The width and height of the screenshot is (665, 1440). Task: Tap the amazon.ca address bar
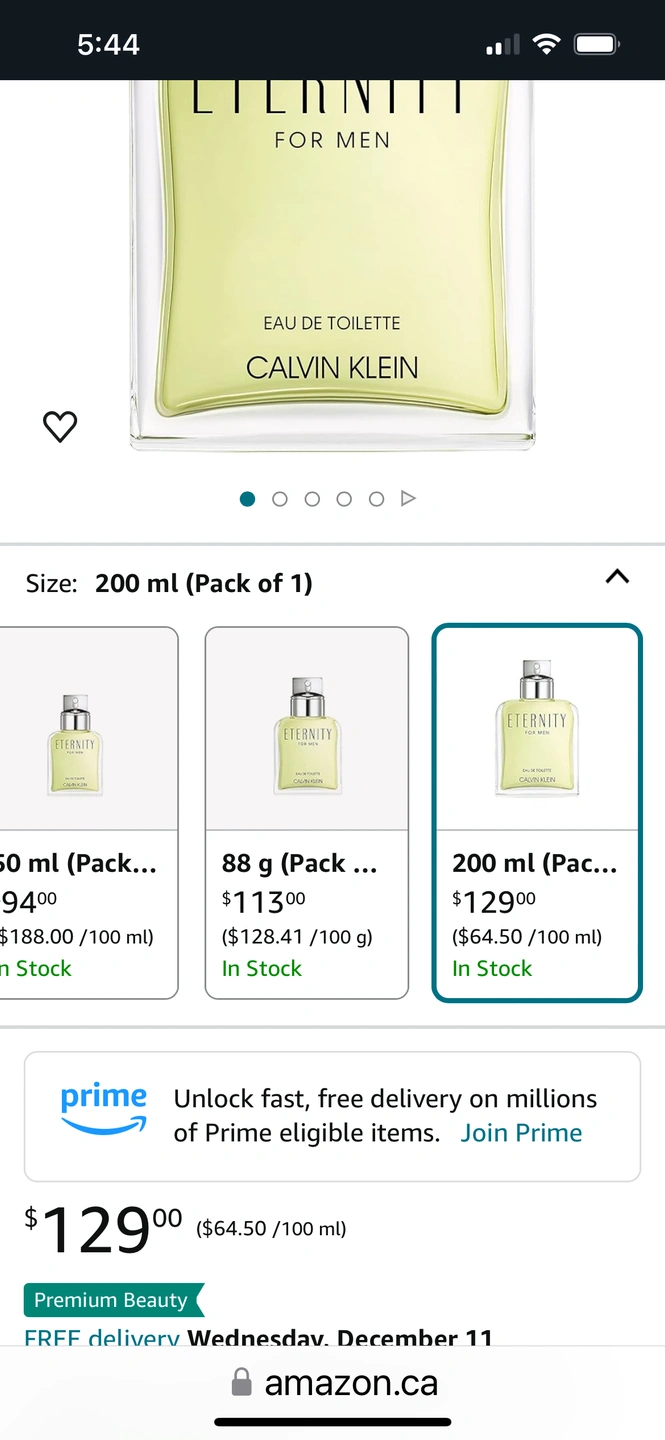pos(350,1383)
